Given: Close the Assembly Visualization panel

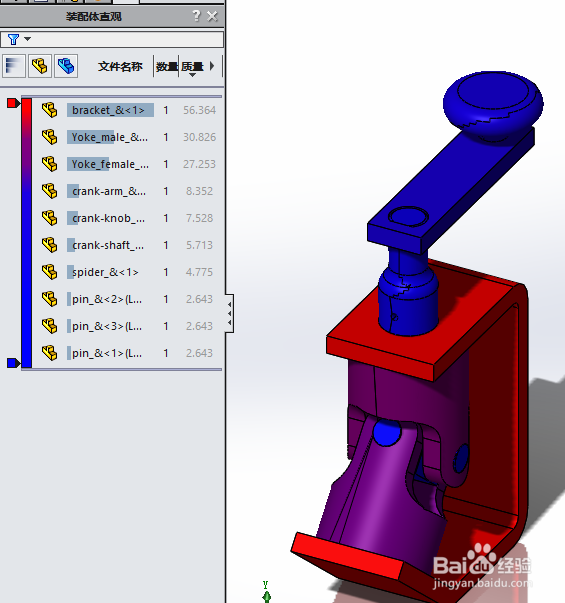Looking at the screenshot, I should pos(212,16).
